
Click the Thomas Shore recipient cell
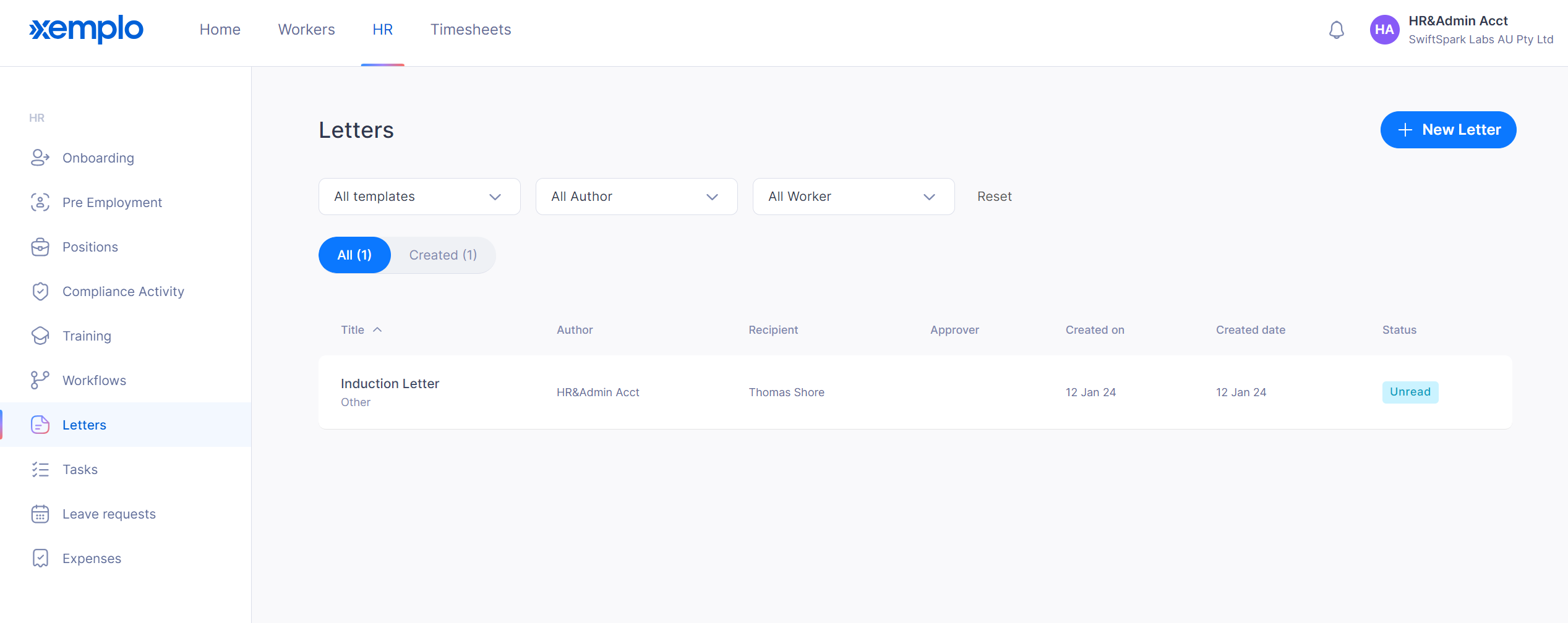coord(786,392)
